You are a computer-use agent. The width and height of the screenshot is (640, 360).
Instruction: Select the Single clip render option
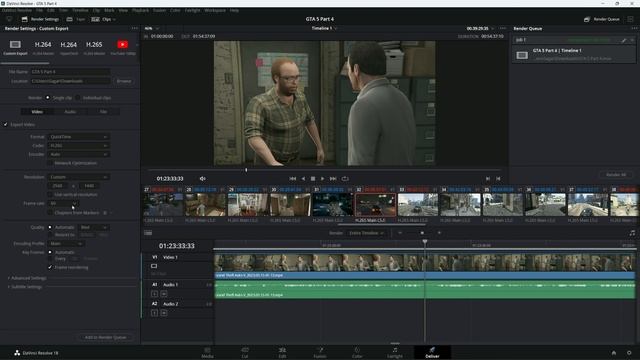[48, 98]
